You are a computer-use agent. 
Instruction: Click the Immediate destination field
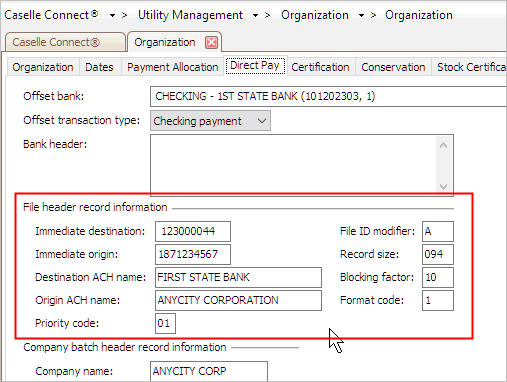(193, 231)
